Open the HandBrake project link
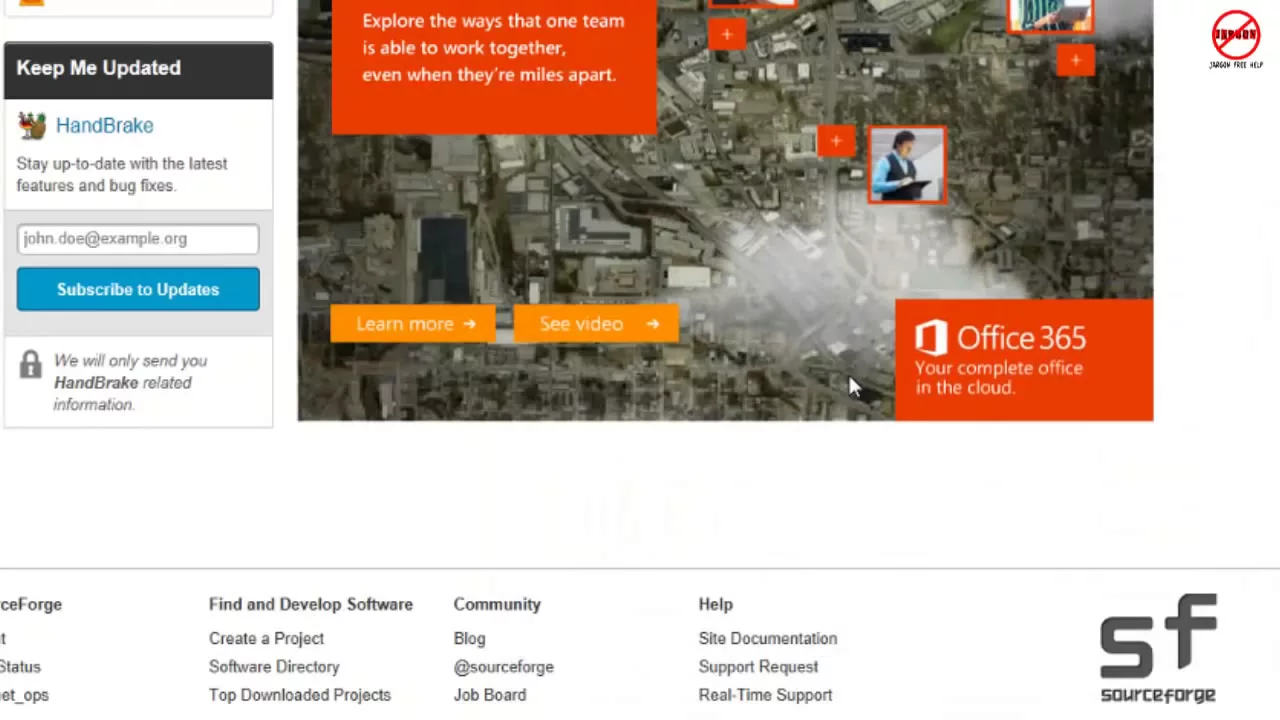Screen dimensions: 1280x720 point(104,125)
